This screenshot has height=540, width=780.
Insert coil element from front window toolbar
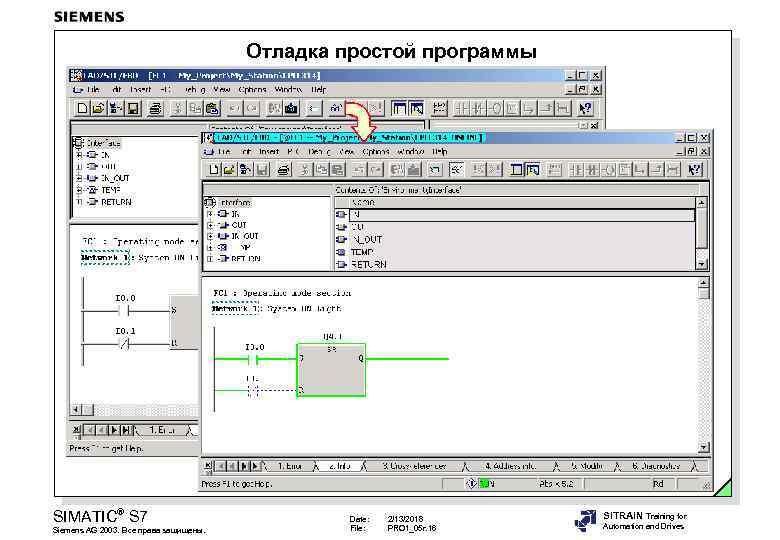(x=608, y=170)
